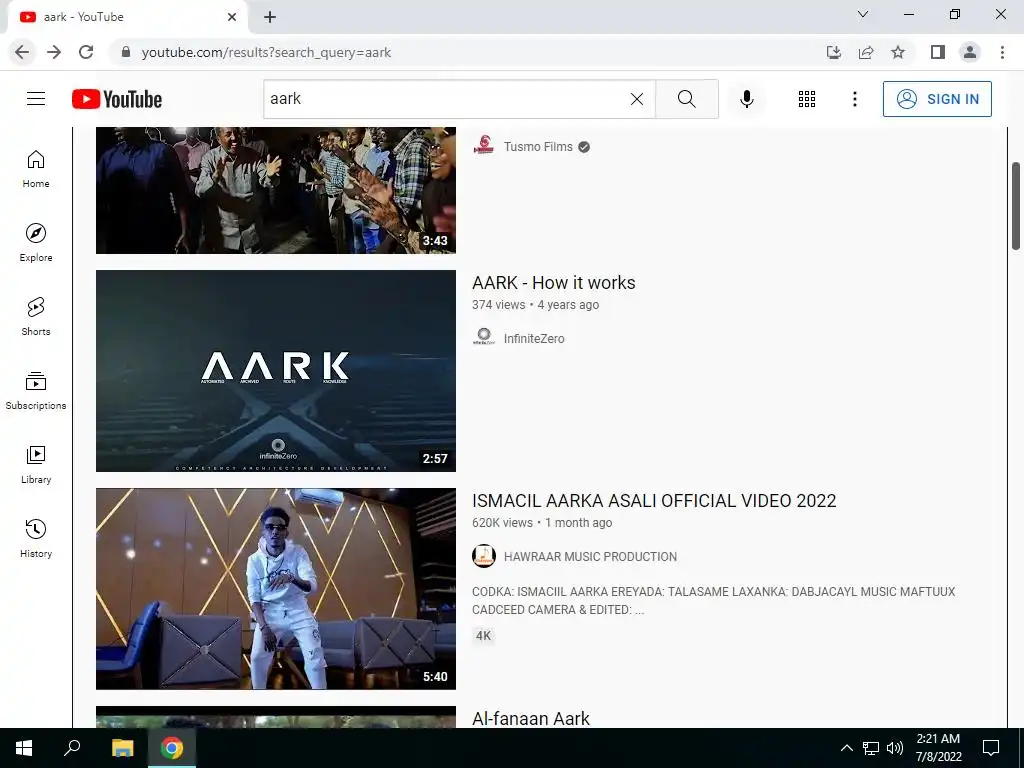Image resolution: width=1024 pixels, height=768 pixels.
Task: Click the title AARK - How it works
Action: point(554,283)
